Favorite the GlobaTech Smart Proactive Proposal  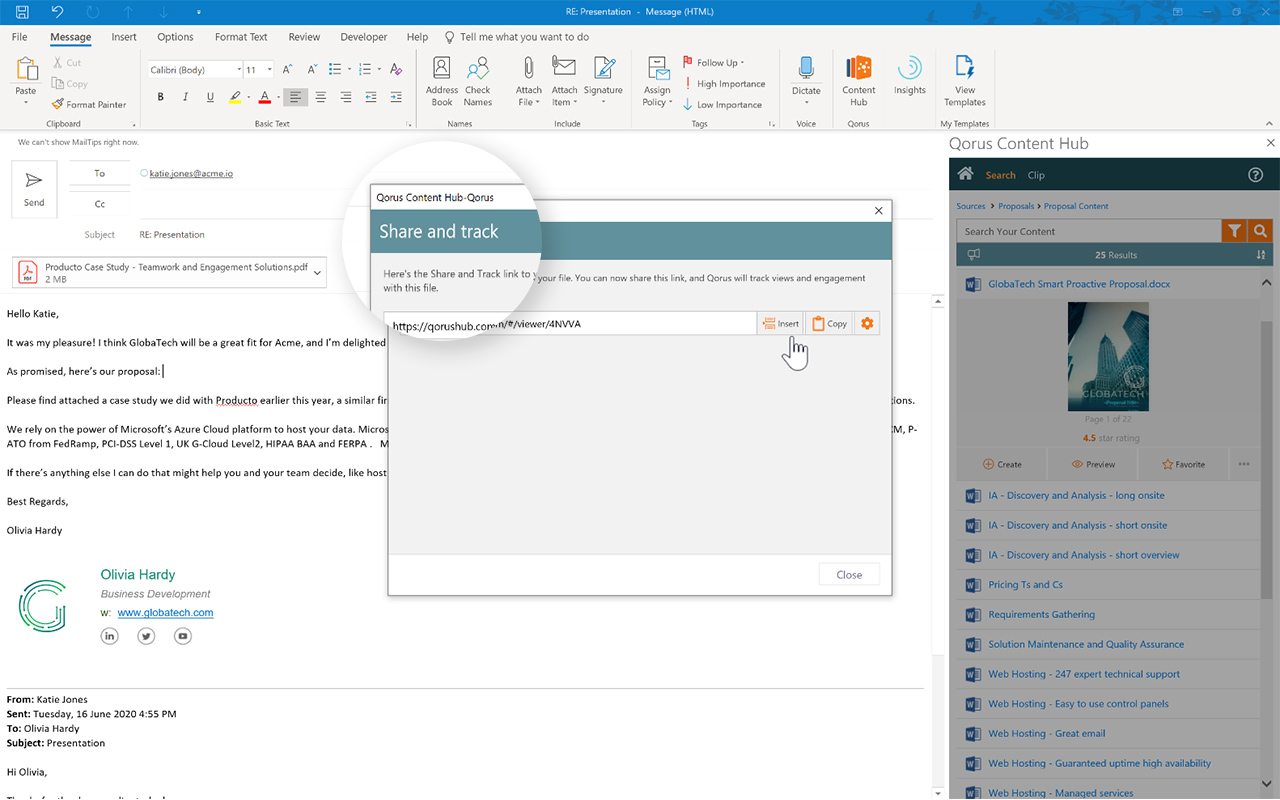point(1183,464)
